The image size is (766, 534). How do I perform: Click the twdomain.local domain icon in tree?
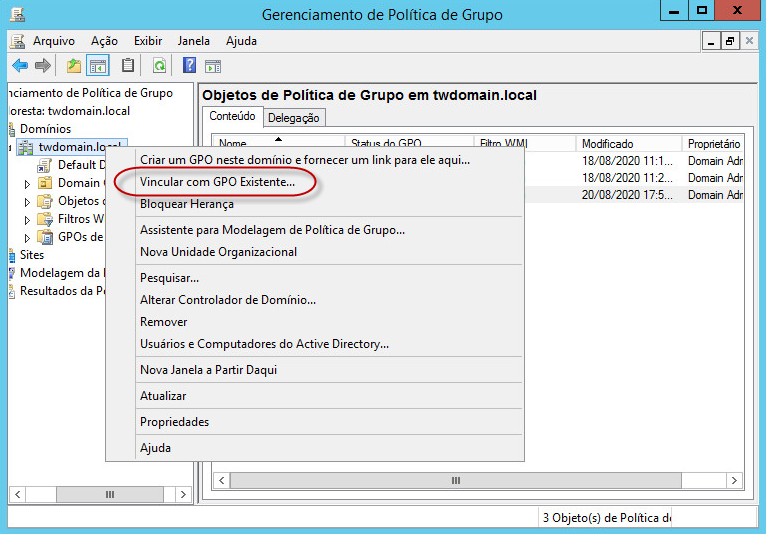25,147
